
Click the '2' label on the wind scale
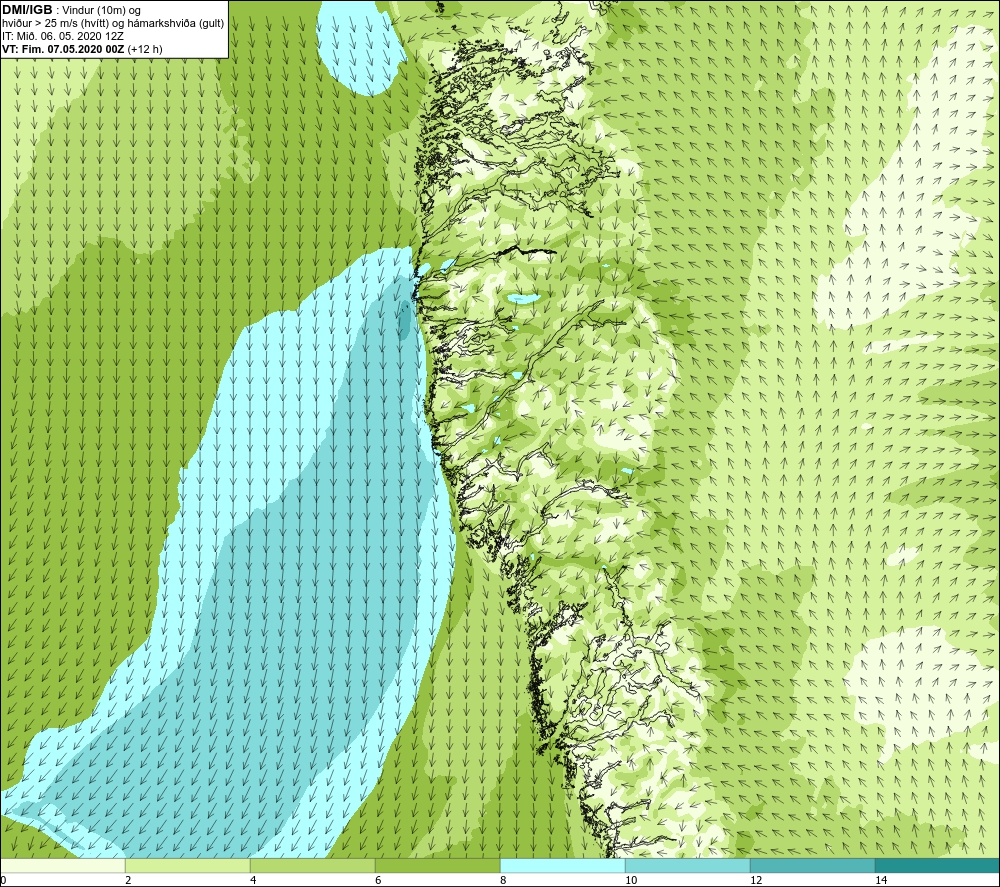coord(128,880)
